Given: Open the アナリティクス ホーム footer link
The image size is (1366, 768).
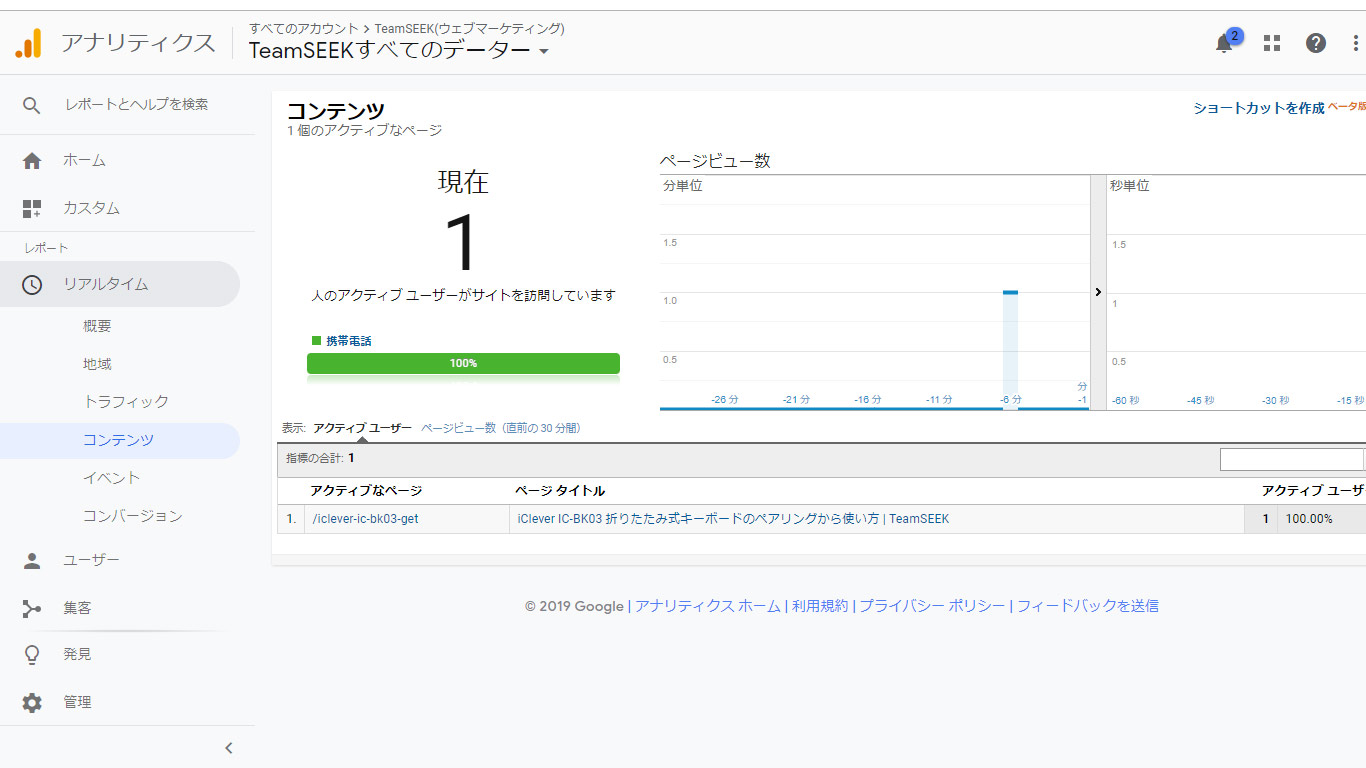Looking at the screenshot, I should point(708,606).
